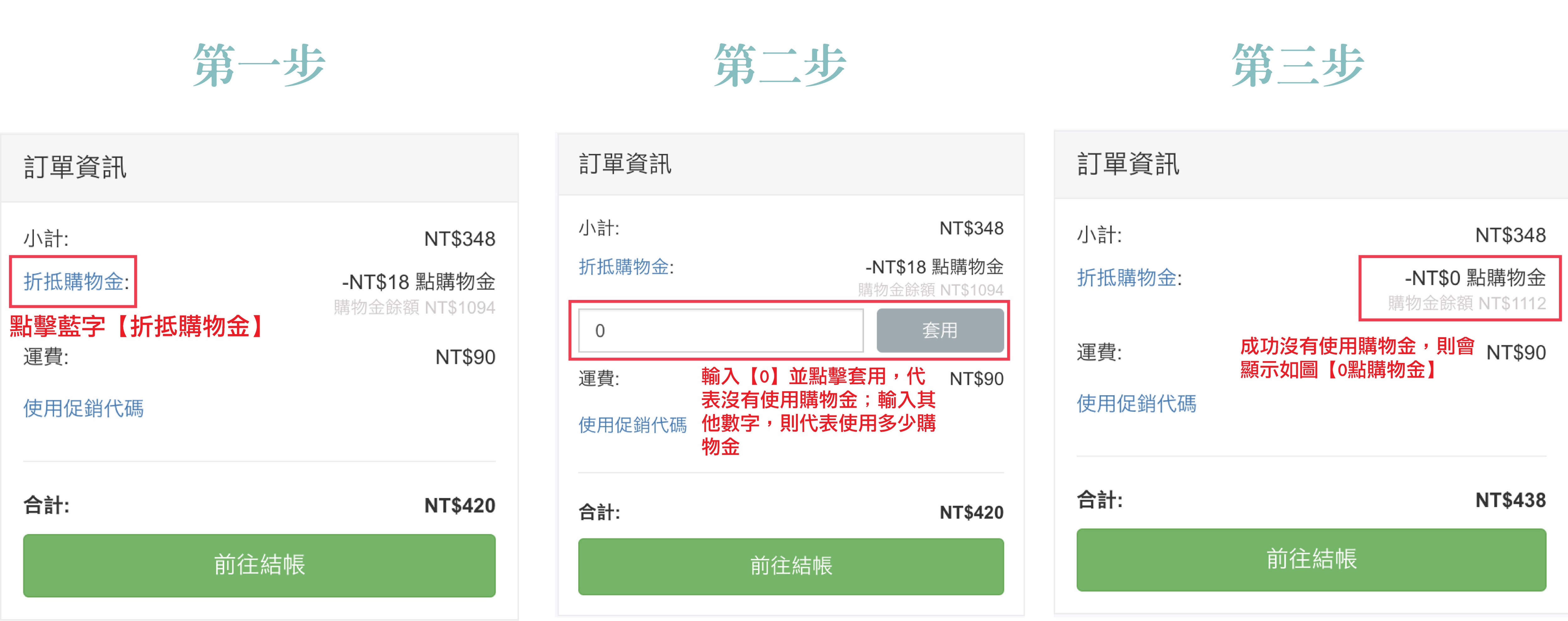Image resolution: width=1568 pixels, height=621 pixels.
Task: Click the red 成功沒有使用購物金 note in step three
Action: pyautogui.click(x=1357, y=358)
